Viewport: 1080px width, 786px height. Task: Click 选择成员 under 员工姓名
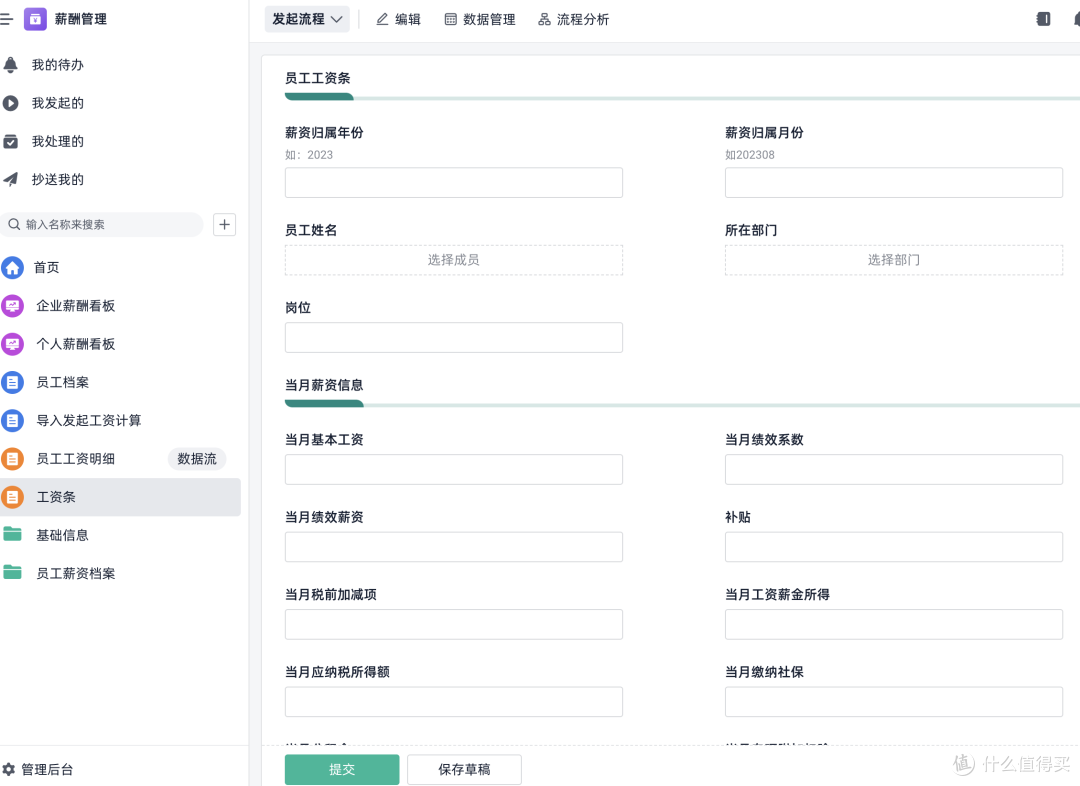point(454,260)
